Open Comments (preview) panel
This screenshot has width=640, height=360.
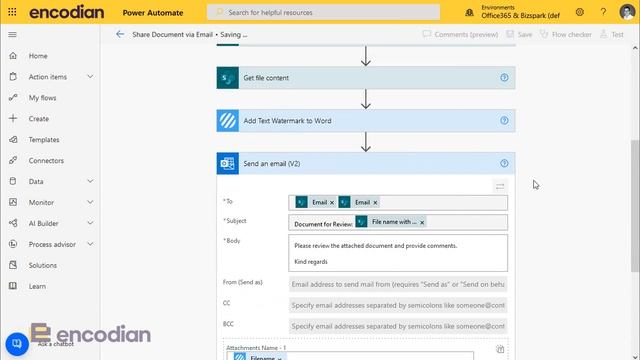[460, 34]
